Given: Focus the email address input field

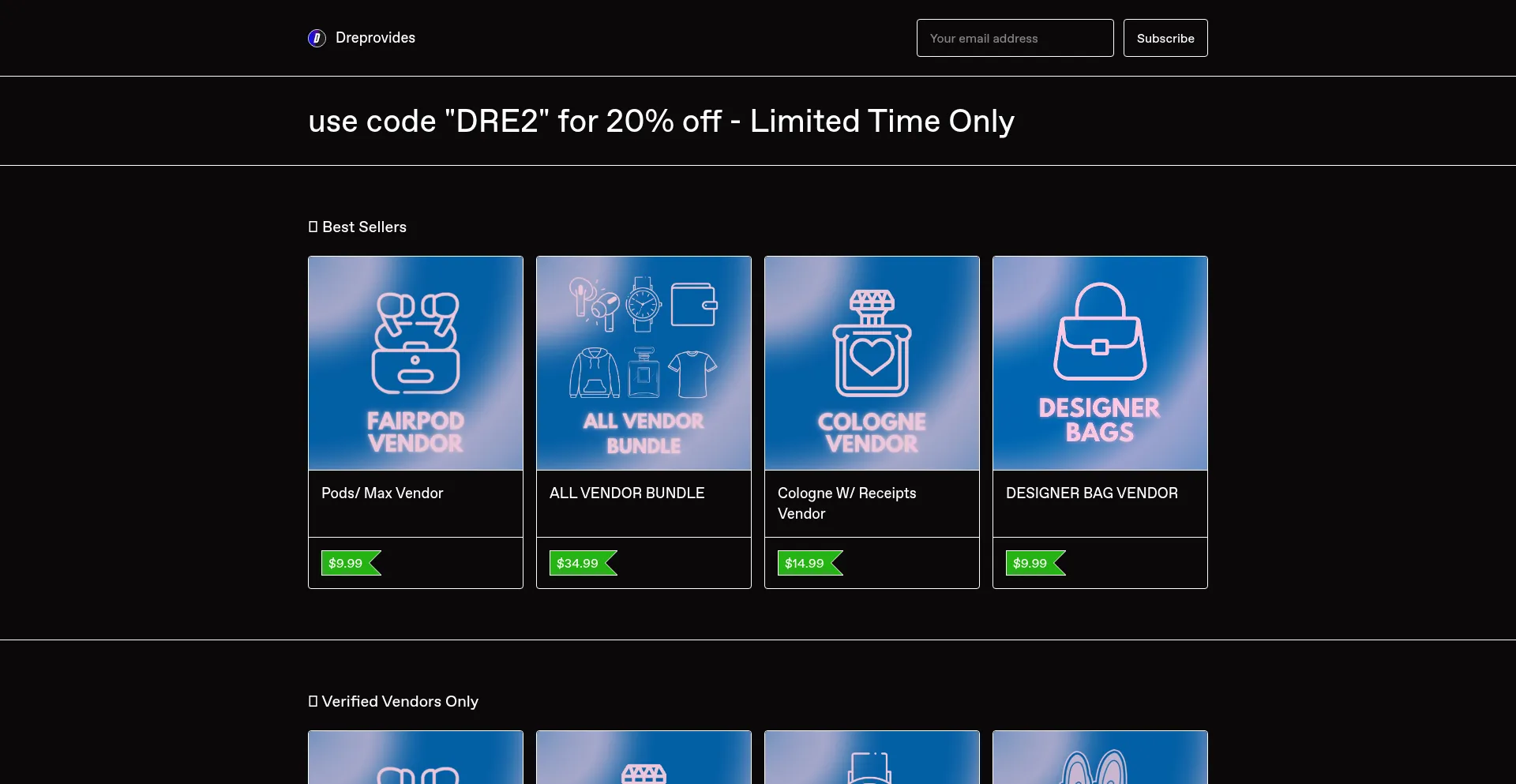Looking at the screenshot, I should [1015, 38].
